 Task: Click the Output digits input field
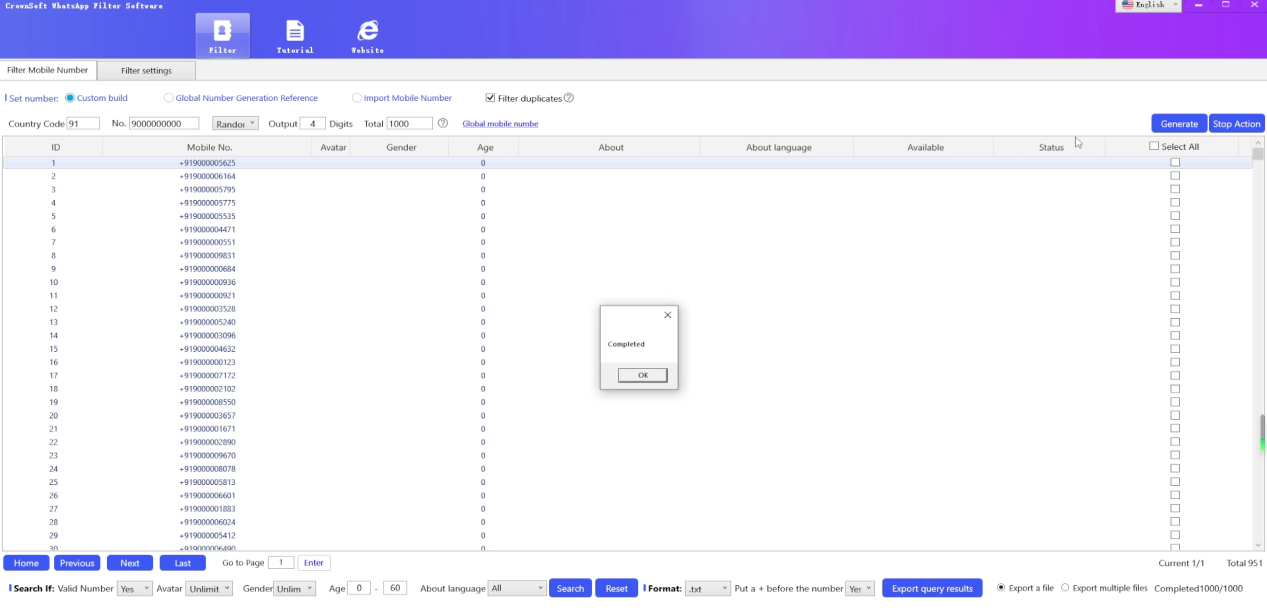(312, 123)
